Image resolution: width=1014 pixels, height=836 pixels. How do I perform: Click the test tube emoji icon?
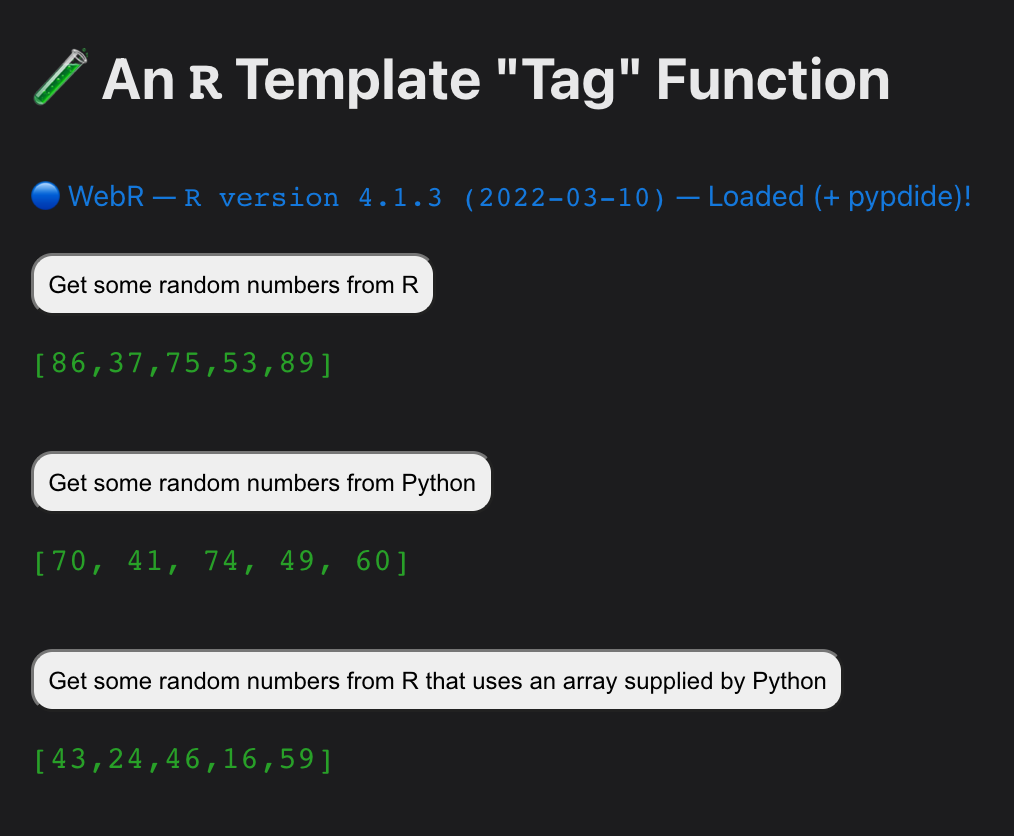tap(60, 77)
